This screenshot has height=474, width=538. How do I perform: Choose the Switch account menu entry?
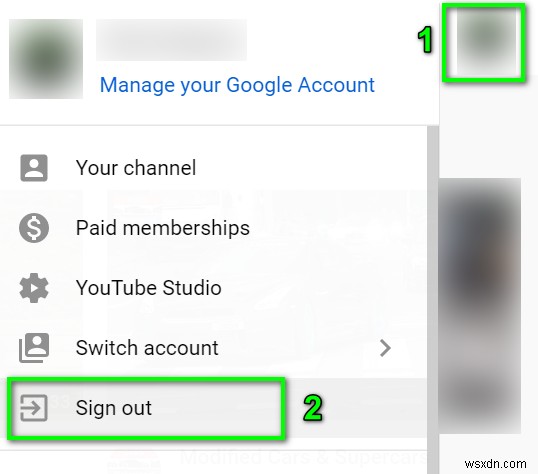[213, 348]
